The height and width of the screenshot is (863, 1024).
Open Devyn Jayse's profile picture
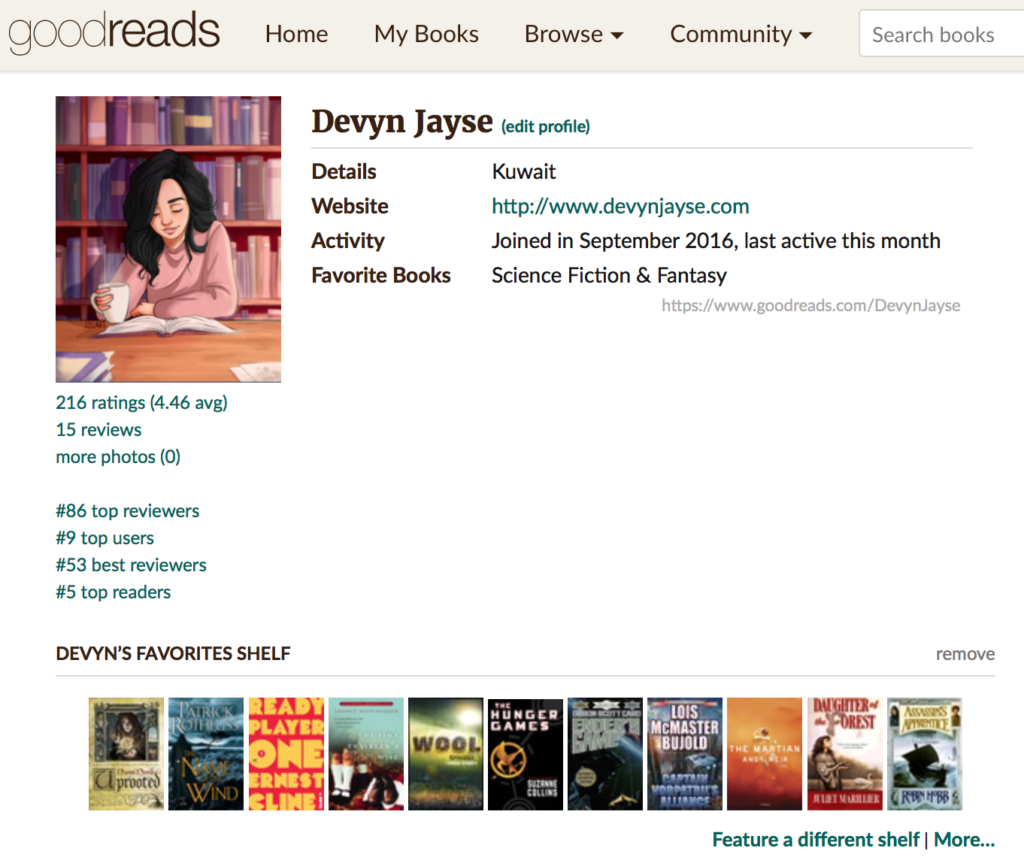tap(168, 239)
